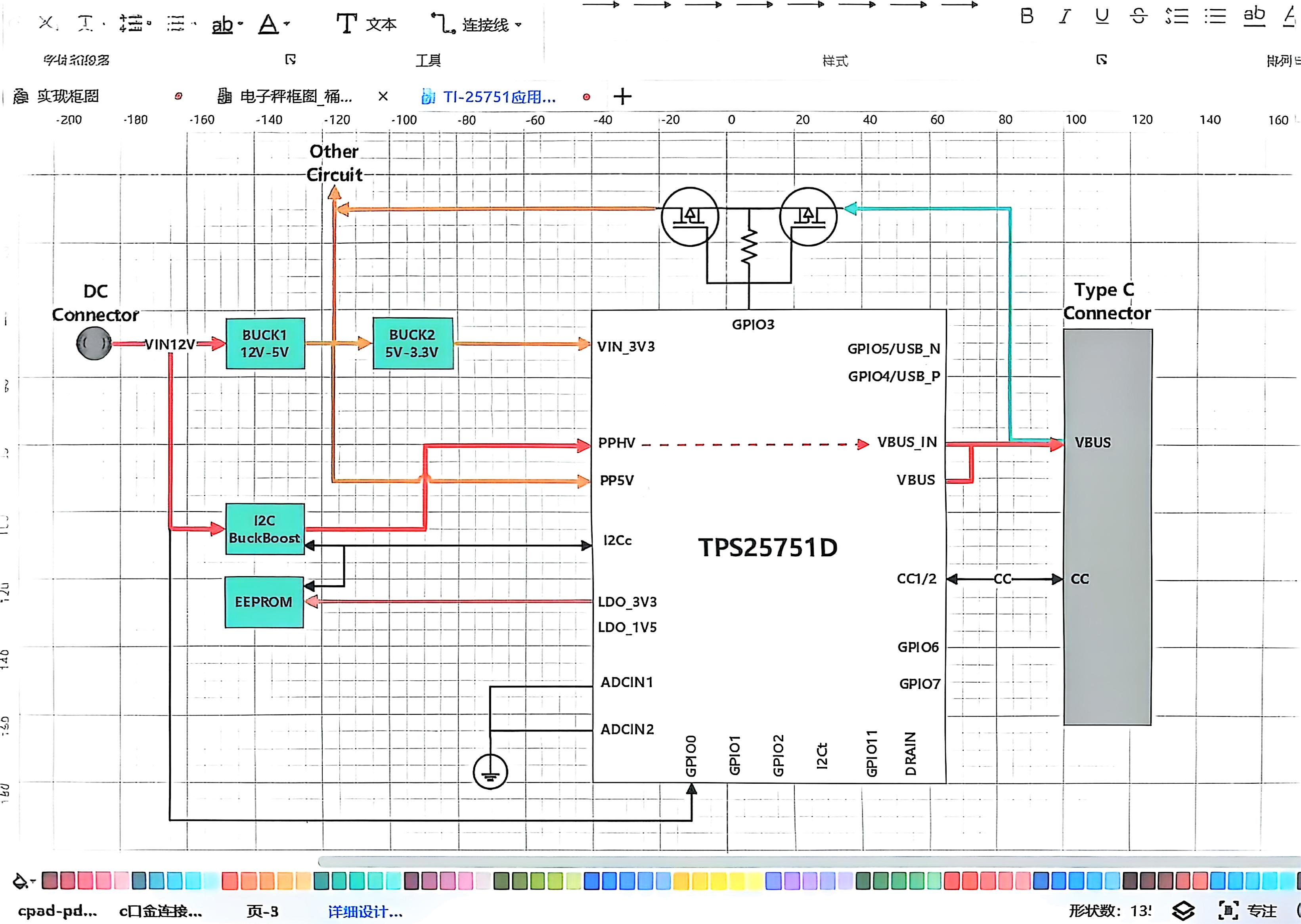Viewport: 1301px width, 924px height.
Task: Open the layers icon in status bar
Action: (1183, 911)
